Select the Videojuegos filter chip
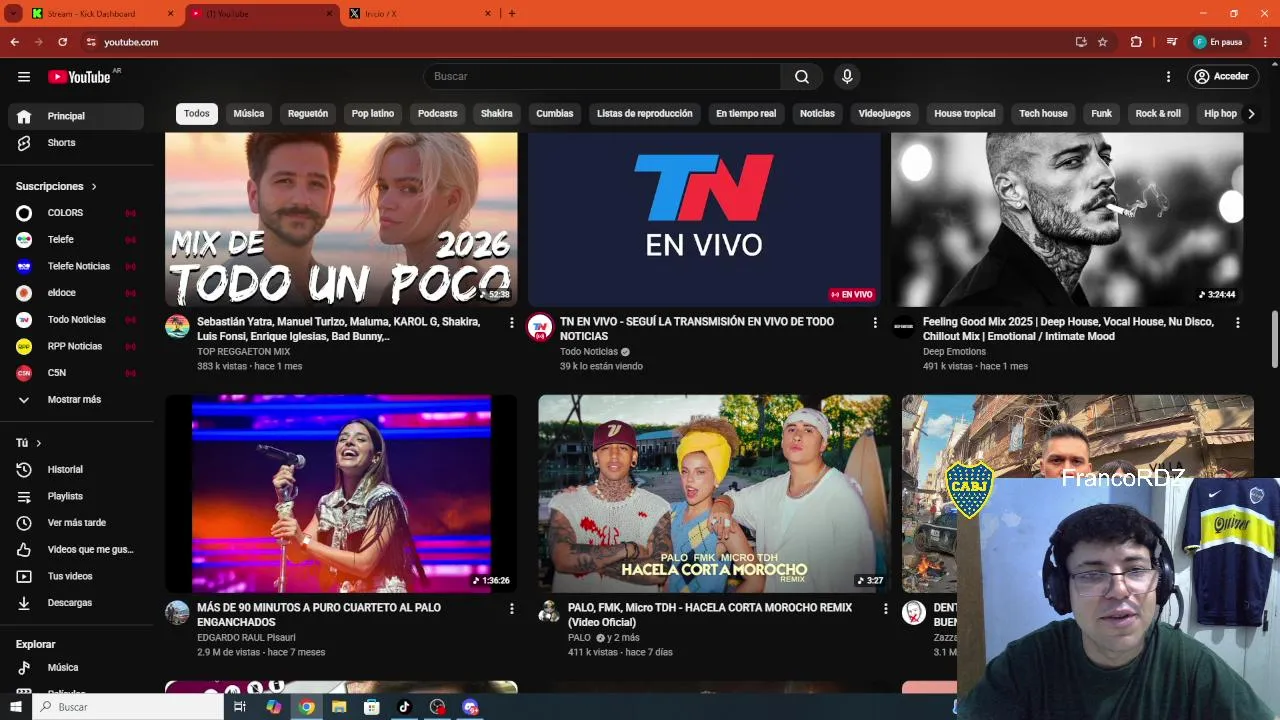1280x720 pixels. 885,114
